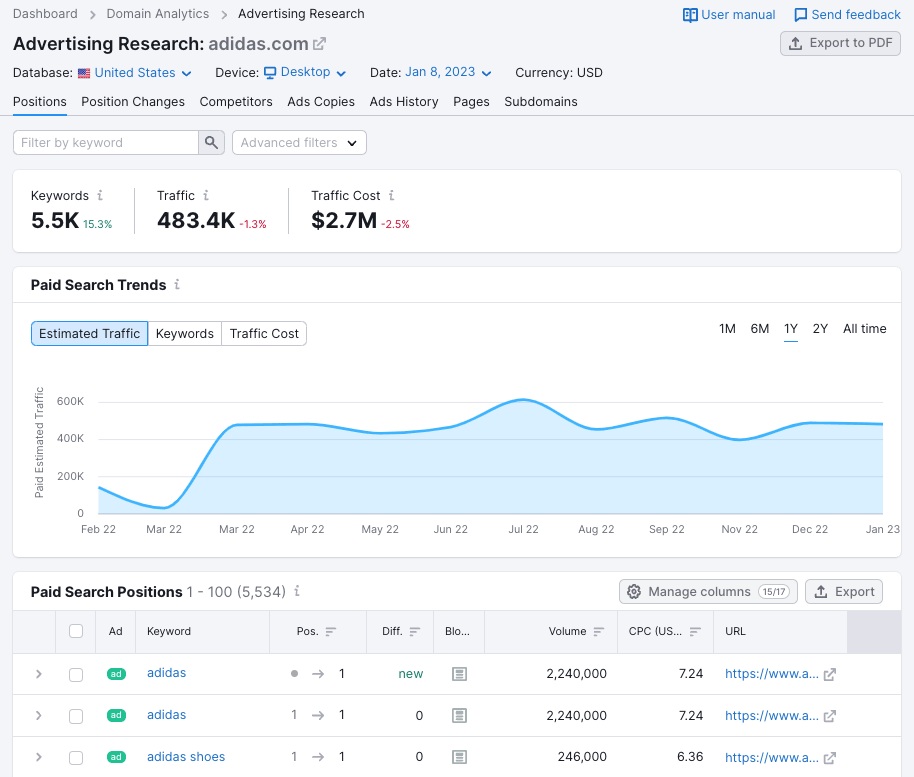The width and height of the screenshot is (914, 777).
Task: Check the second adidas row checkbox
Action: [76, 716]
